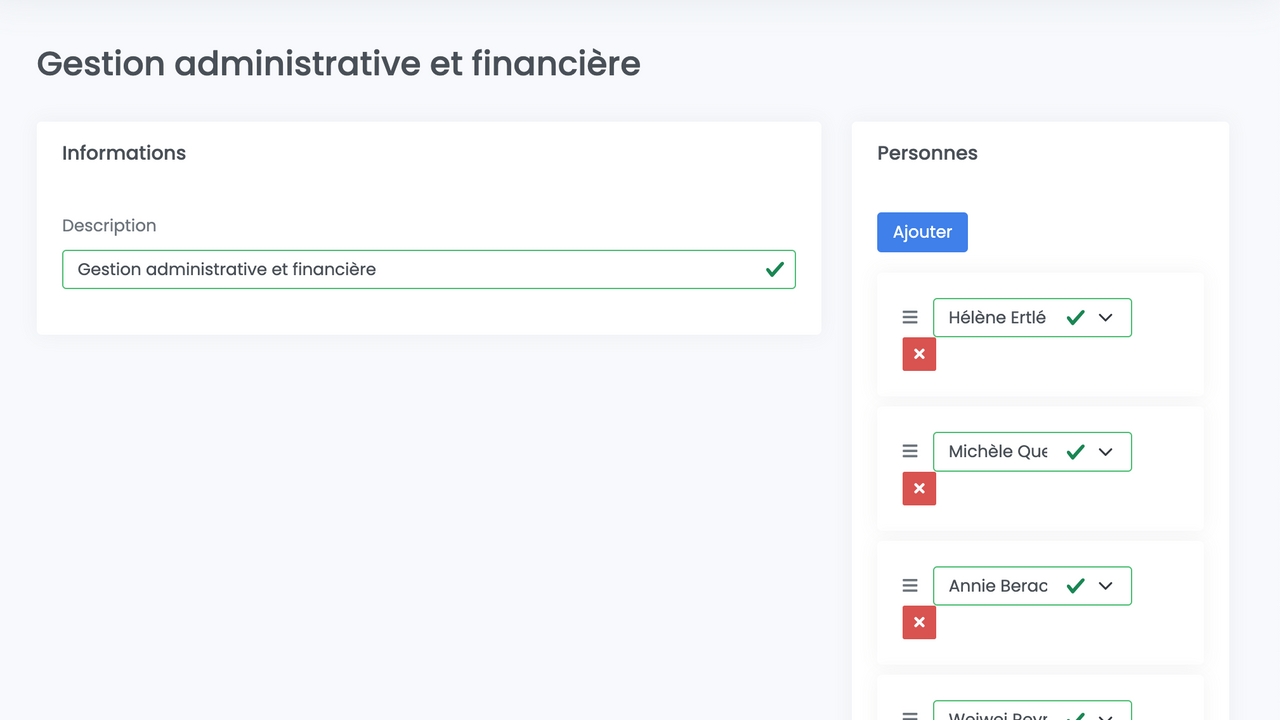Click the green checkmark in Description field
1280x720 pixels.
[x=774, y=269]
